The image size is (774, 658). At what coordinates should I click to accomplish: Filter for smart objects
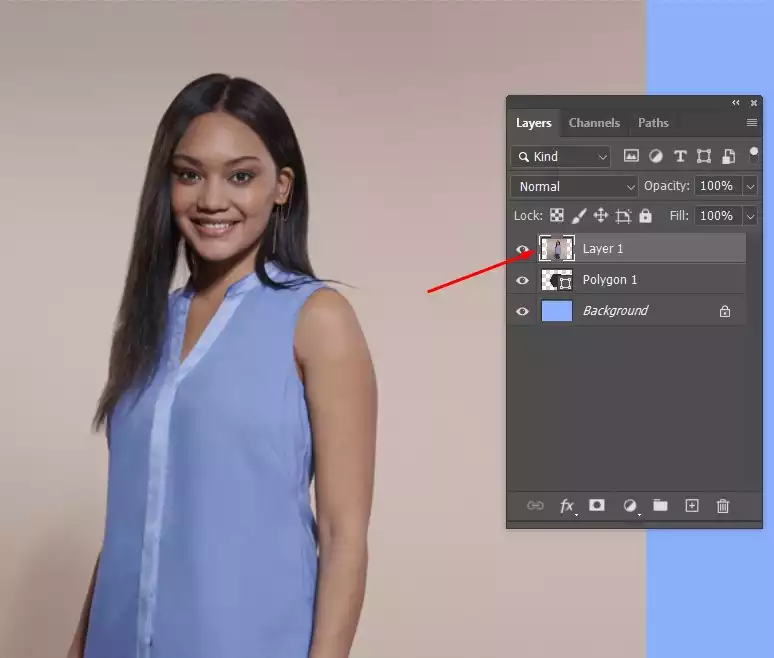729,156
